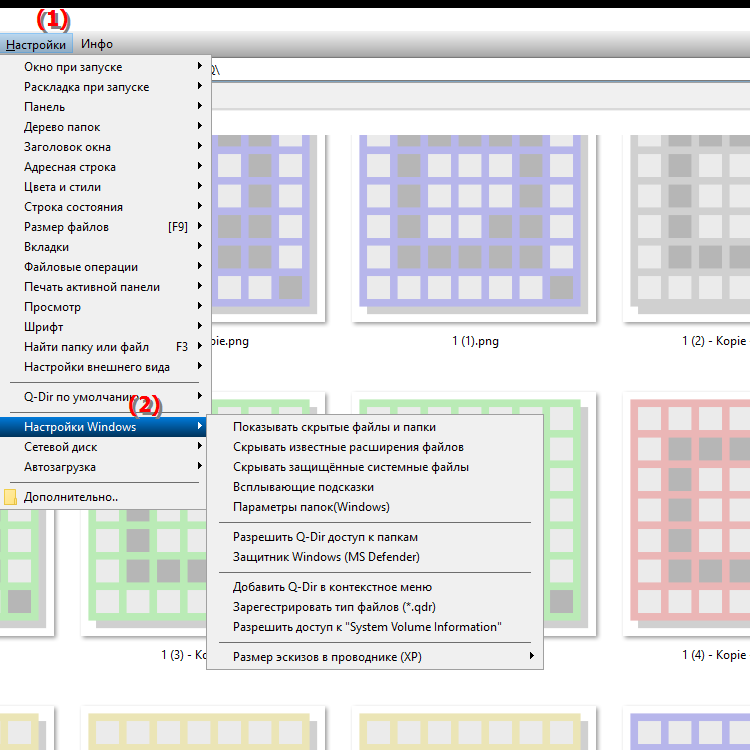Allow access to System Volume Information

point(375,627)
